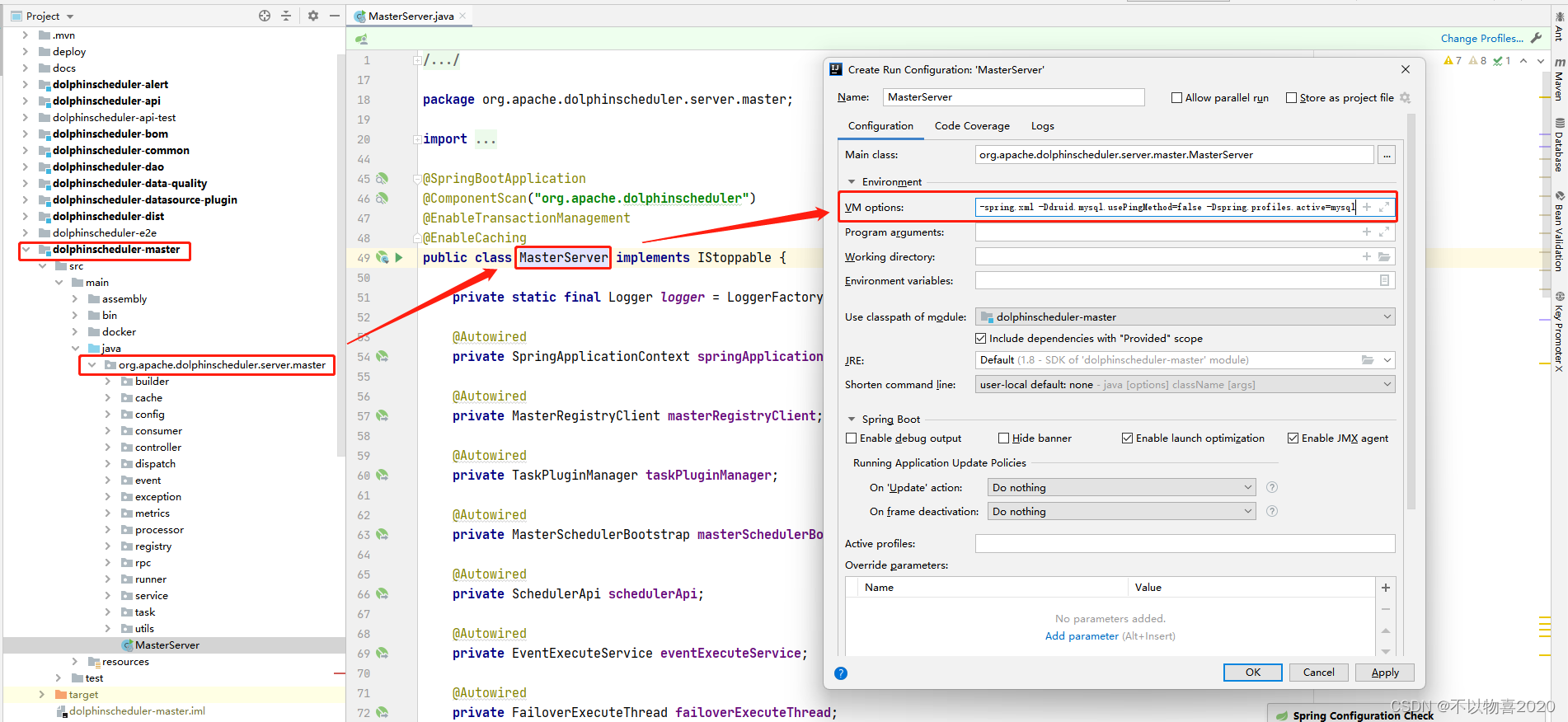Select the Configuration tab
Image resolution: width=1568 pixels, height=722 pixels.
tap(880, 126)
